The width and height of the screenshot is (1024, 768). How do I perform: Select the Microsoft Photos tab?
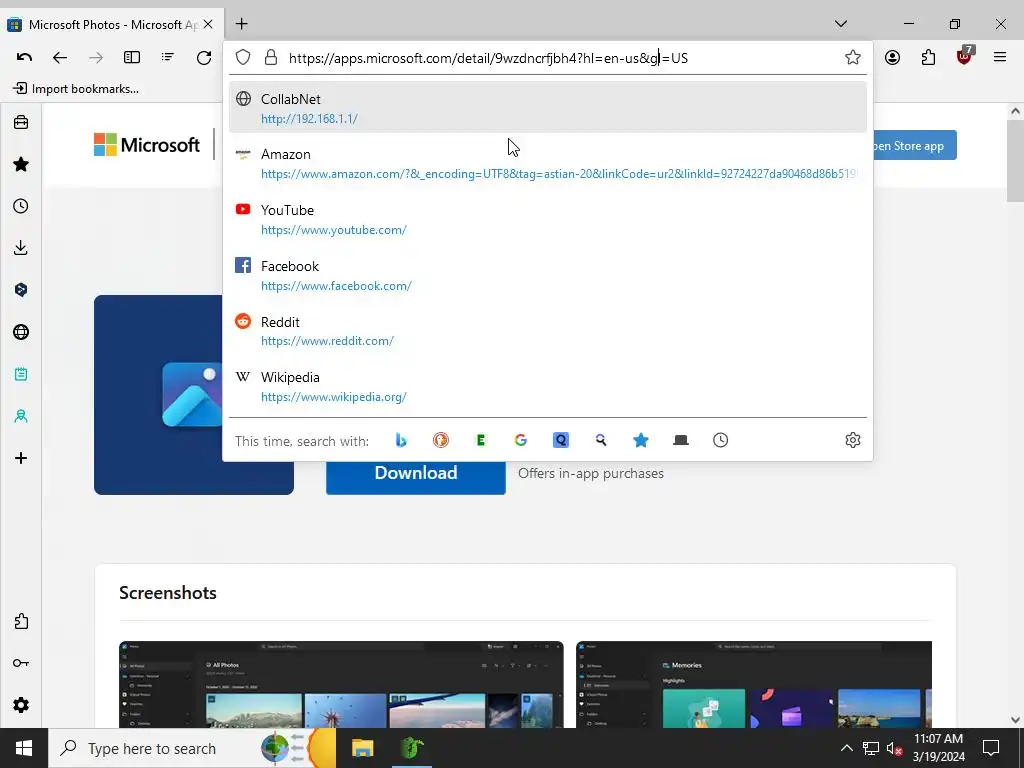click(112, 25)
